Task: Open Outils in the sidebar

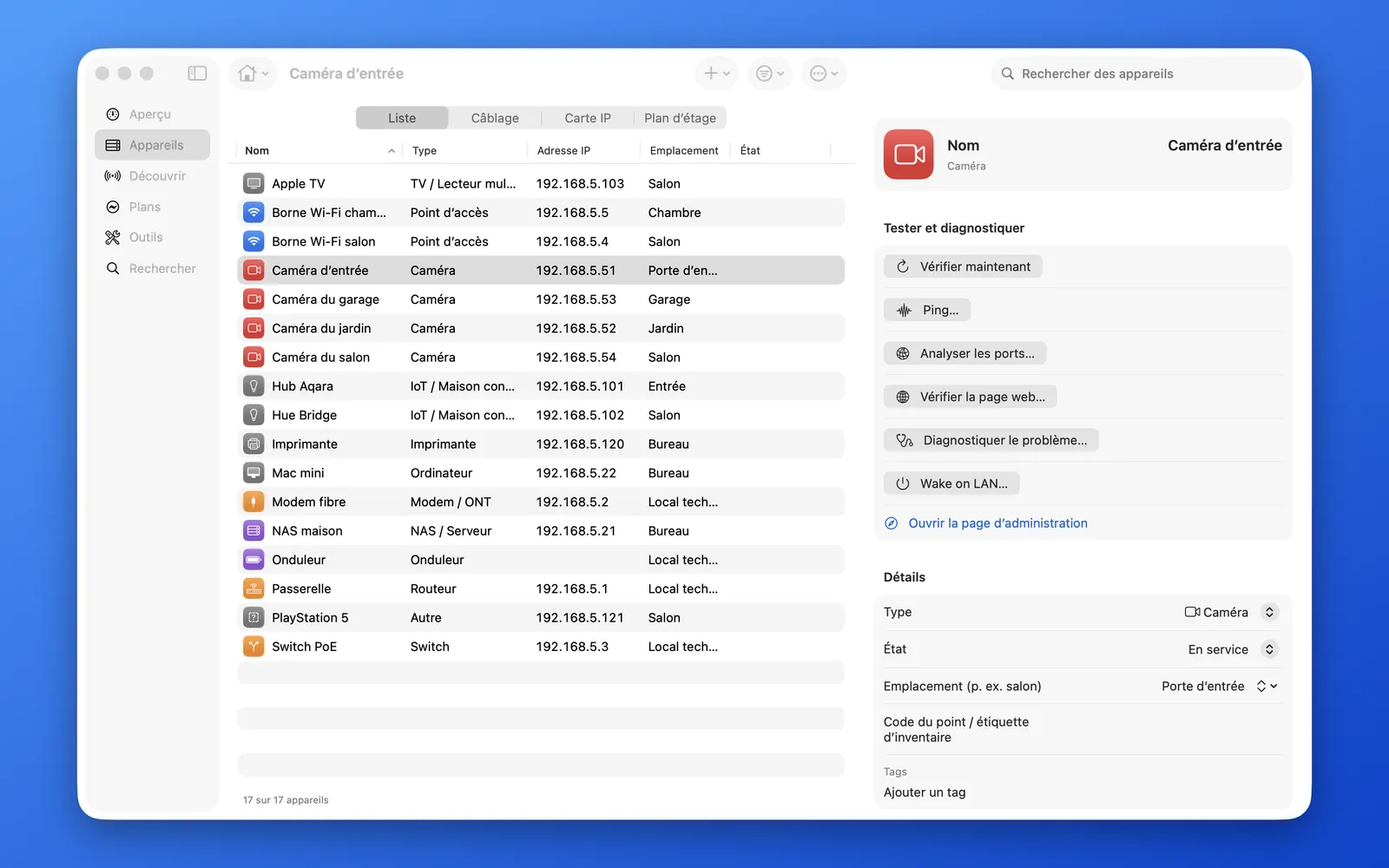Action: 152,238
